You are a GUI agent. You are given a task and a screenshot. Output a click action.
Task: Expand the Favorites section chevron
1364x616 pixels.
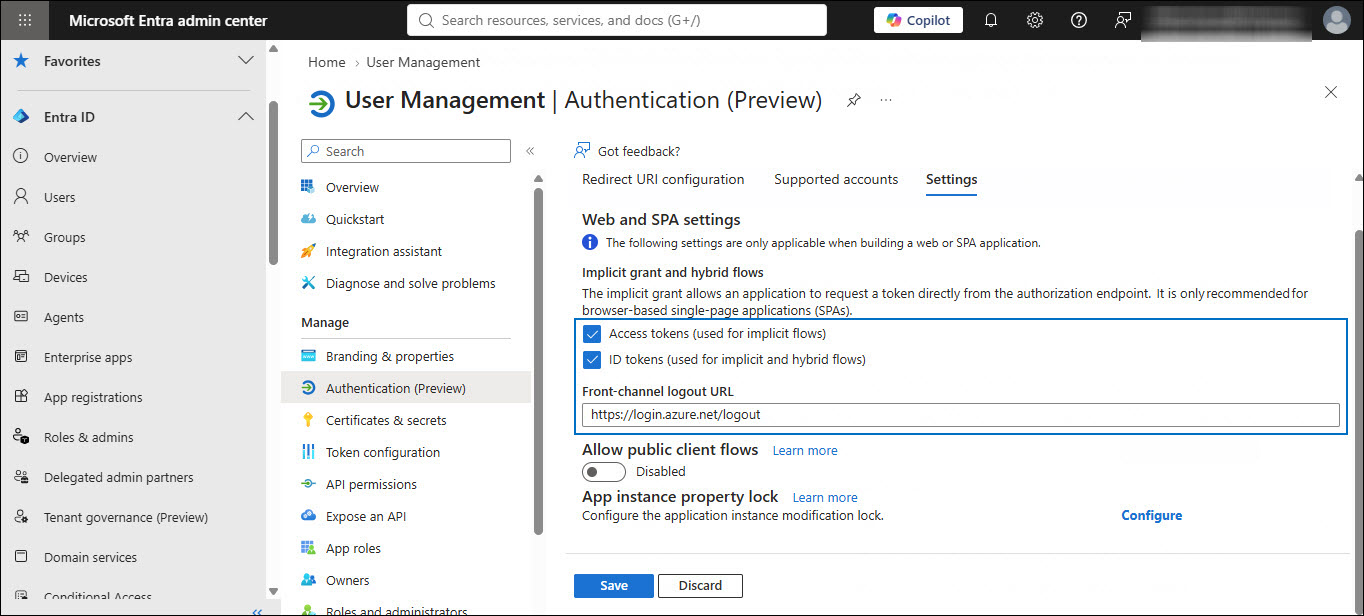click(x=245, y=61)
